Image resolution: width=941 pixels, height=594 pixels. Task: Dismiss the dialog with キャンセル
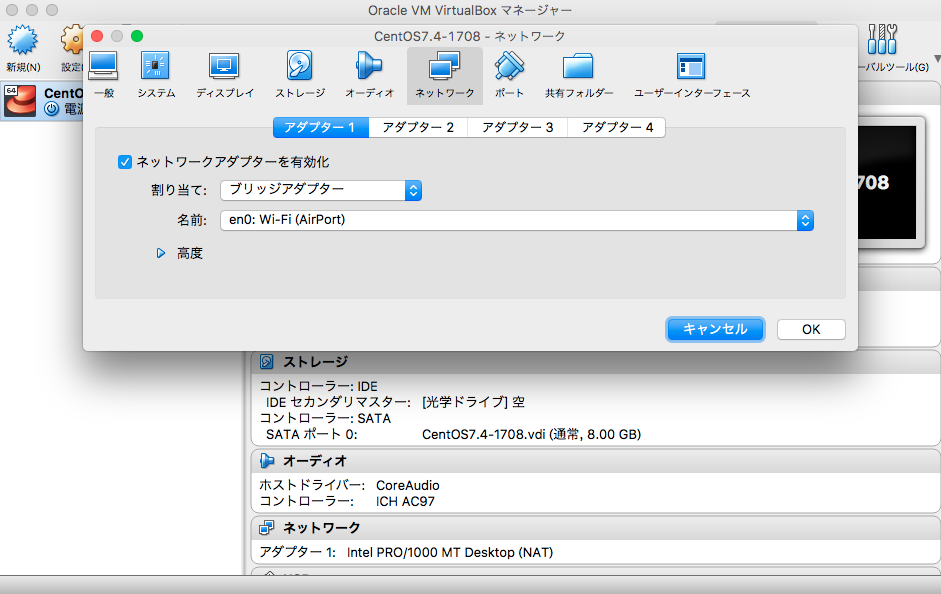click(x=715, y=329)
